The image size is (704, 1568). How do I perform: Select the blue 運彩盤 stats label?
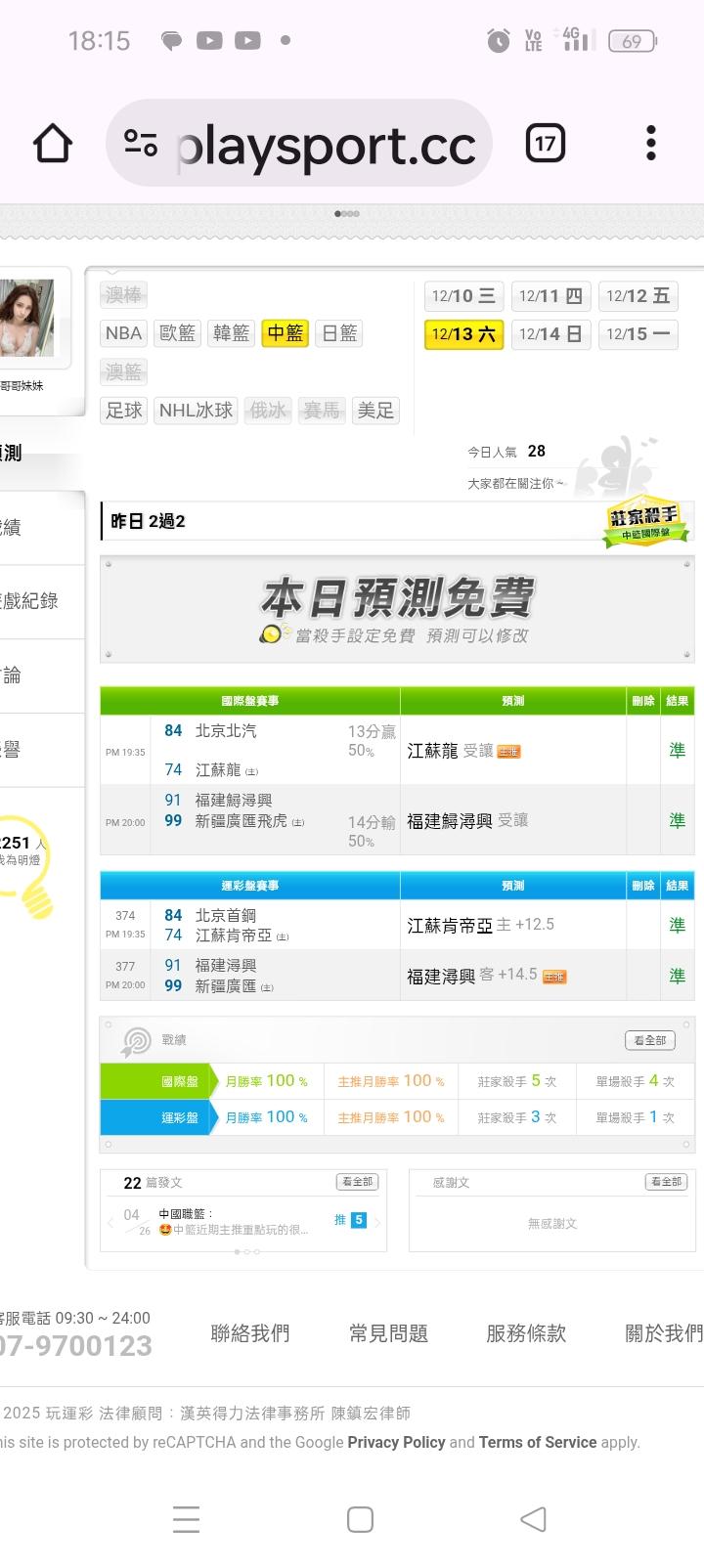tap(156, 1117)
